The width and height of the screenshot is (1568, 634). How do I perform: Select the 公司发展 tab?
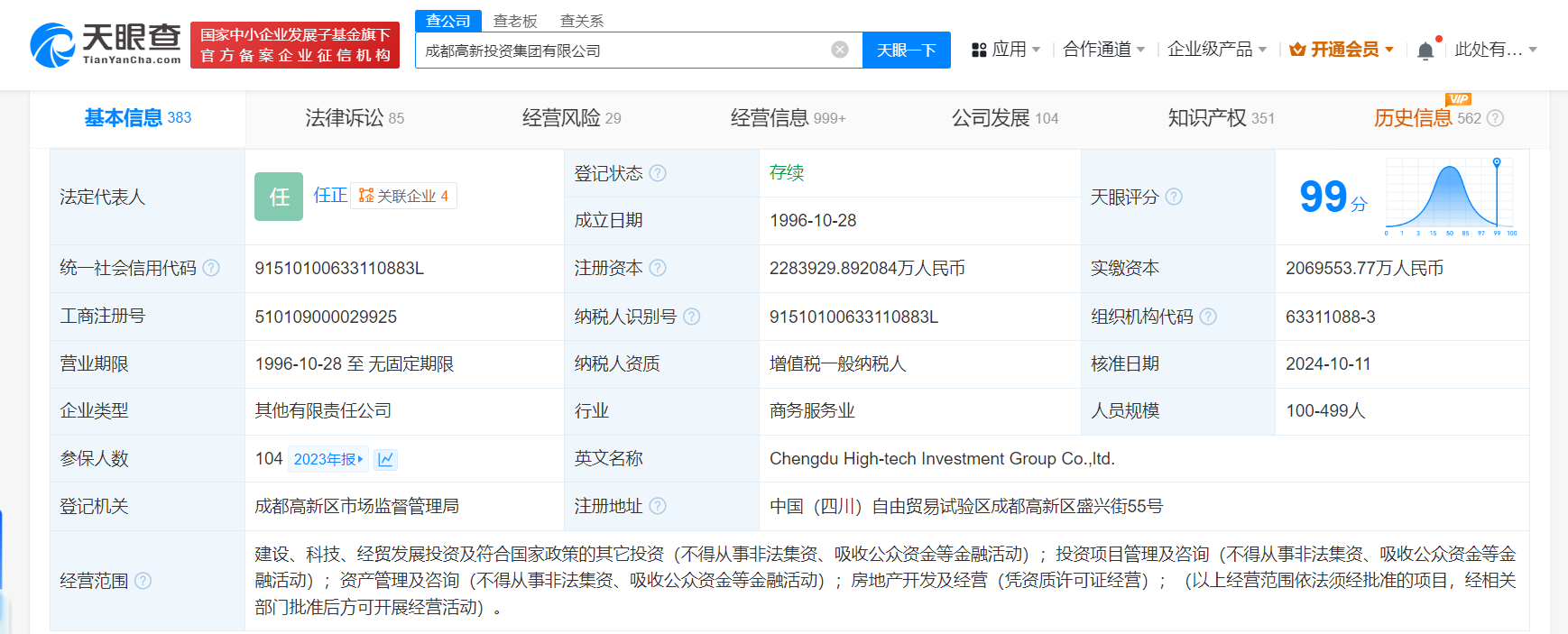coord(1005,118)
